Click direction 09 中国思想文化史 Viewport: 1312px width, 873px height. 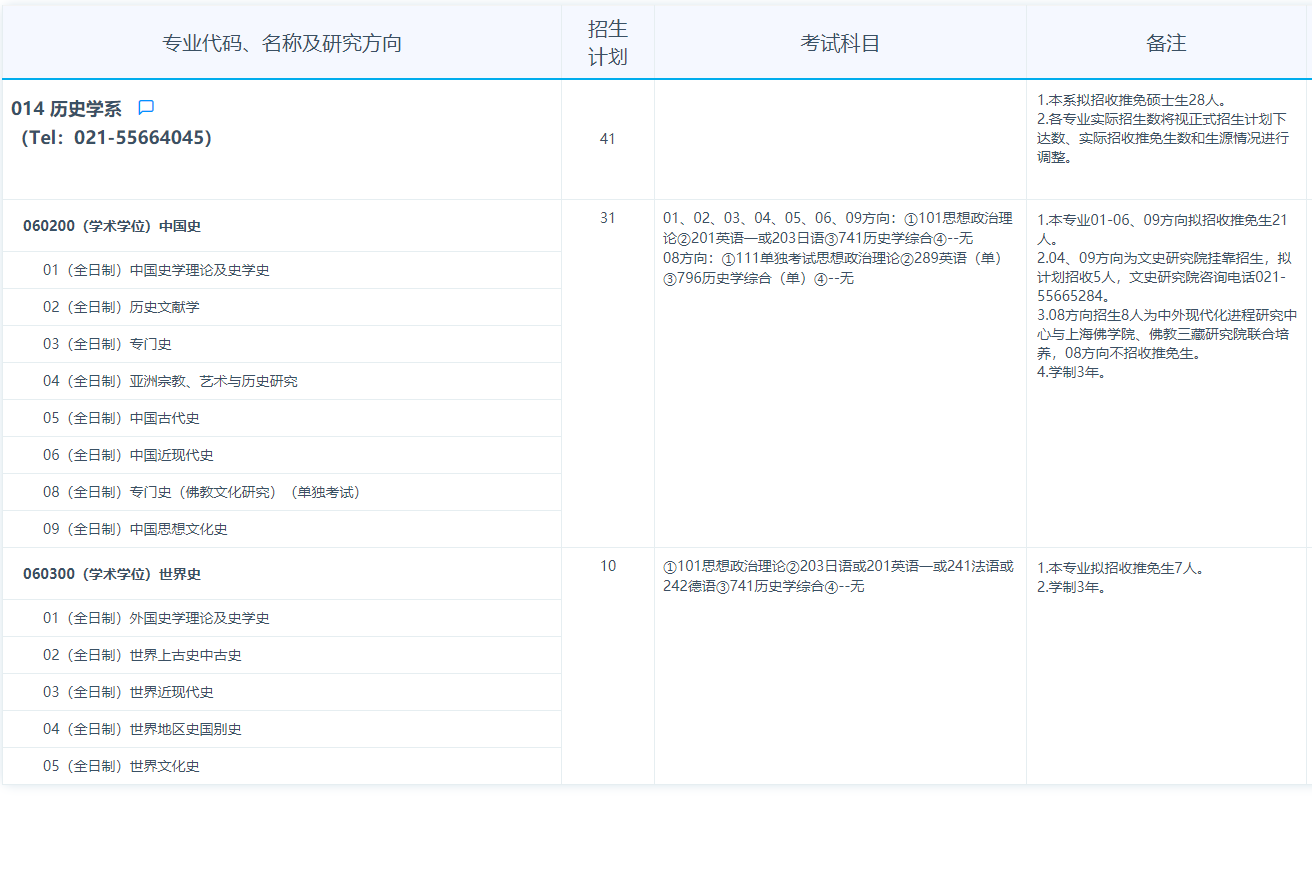(x=134, y=529)
